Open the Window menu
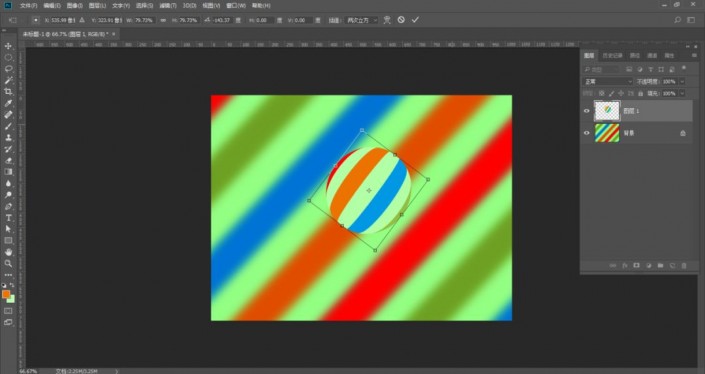The width and height of the screenshot is (705, 374). pyautogui.click(x=236, y=6)
